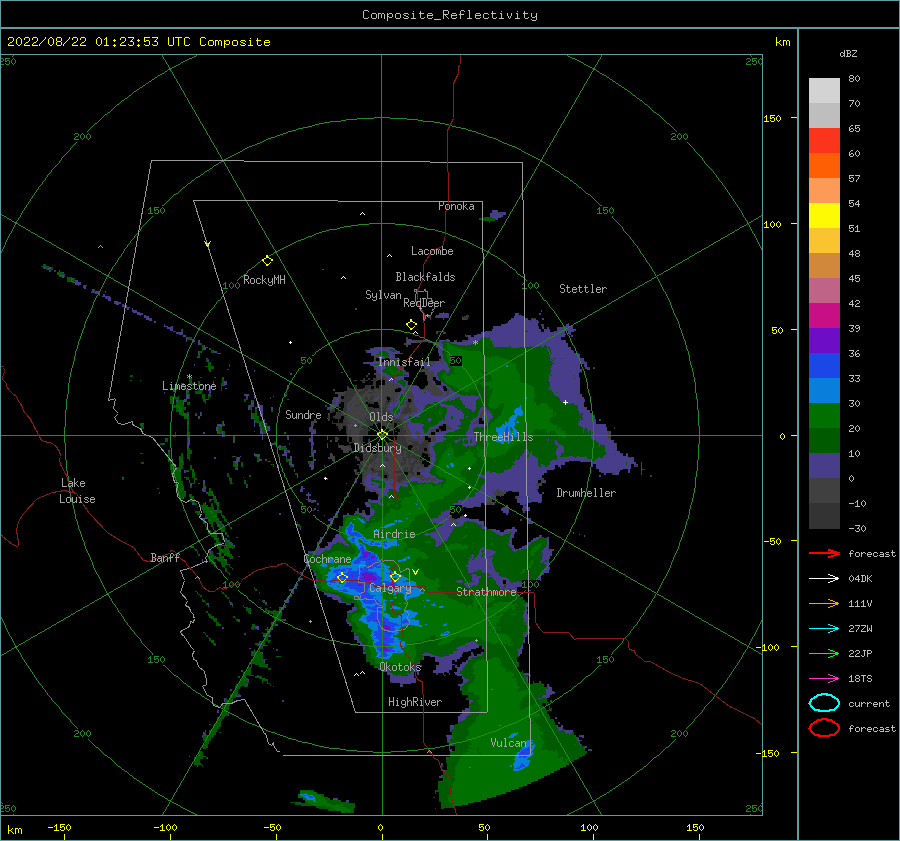
Task: Click the Okotoks town label
Action: coord(400,666)
